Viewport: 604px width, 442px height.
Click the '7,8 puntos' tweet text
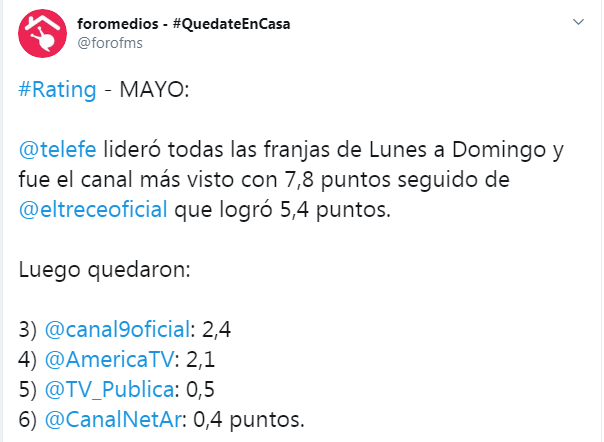(x=338, y=180)
